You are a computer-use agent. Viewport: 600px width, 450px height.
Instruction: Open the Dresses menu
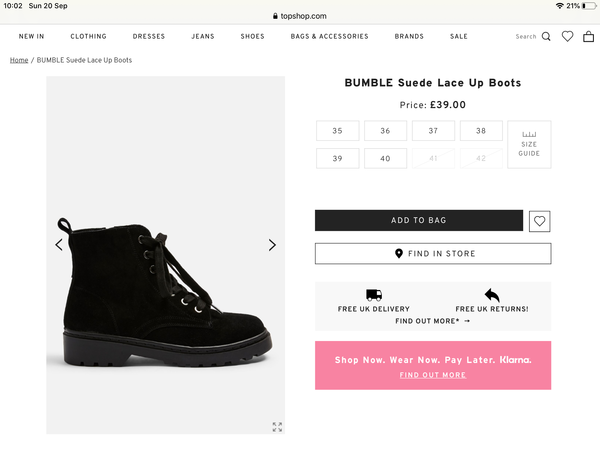[x=149, y=36]
